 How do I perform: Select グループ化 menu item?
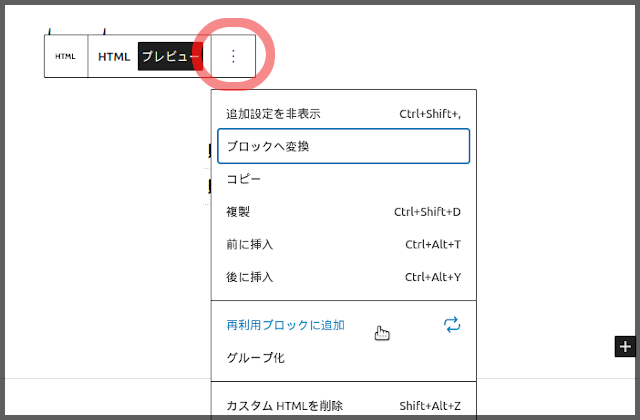coord(344,358)
